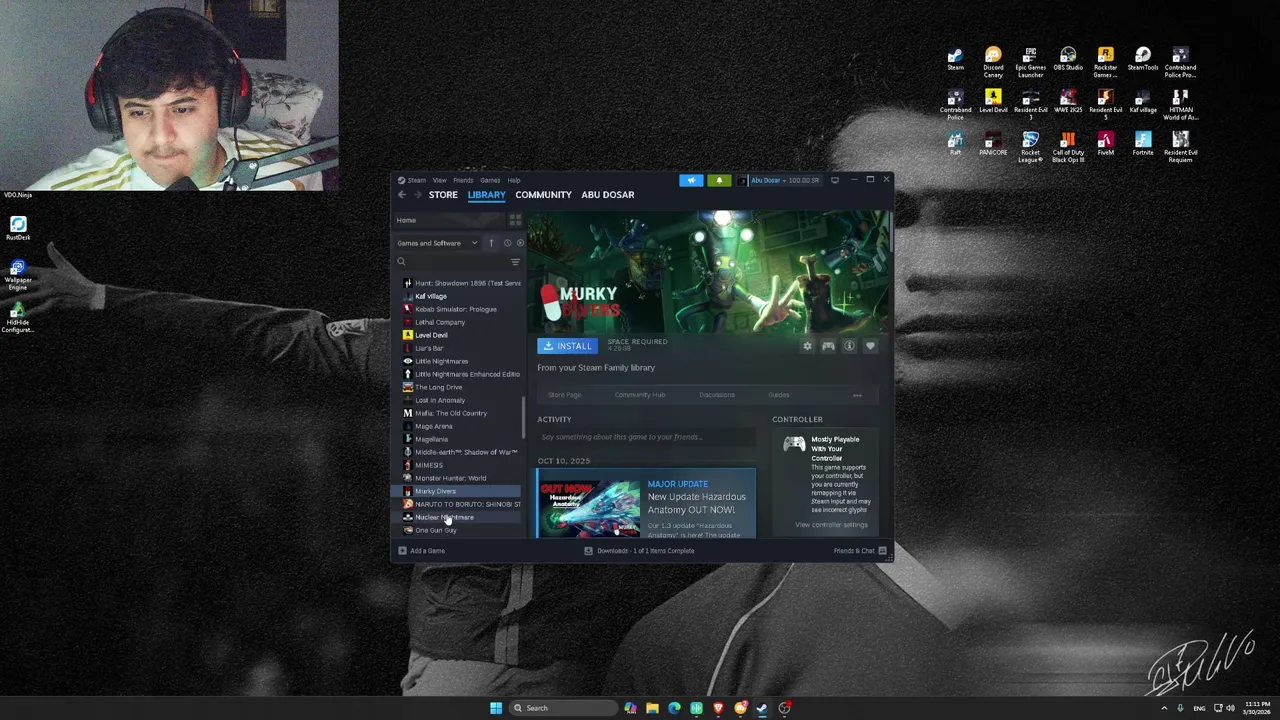This screenshot has height=720, width=1280.
Task: Click the library Home button
Action: 449,220
